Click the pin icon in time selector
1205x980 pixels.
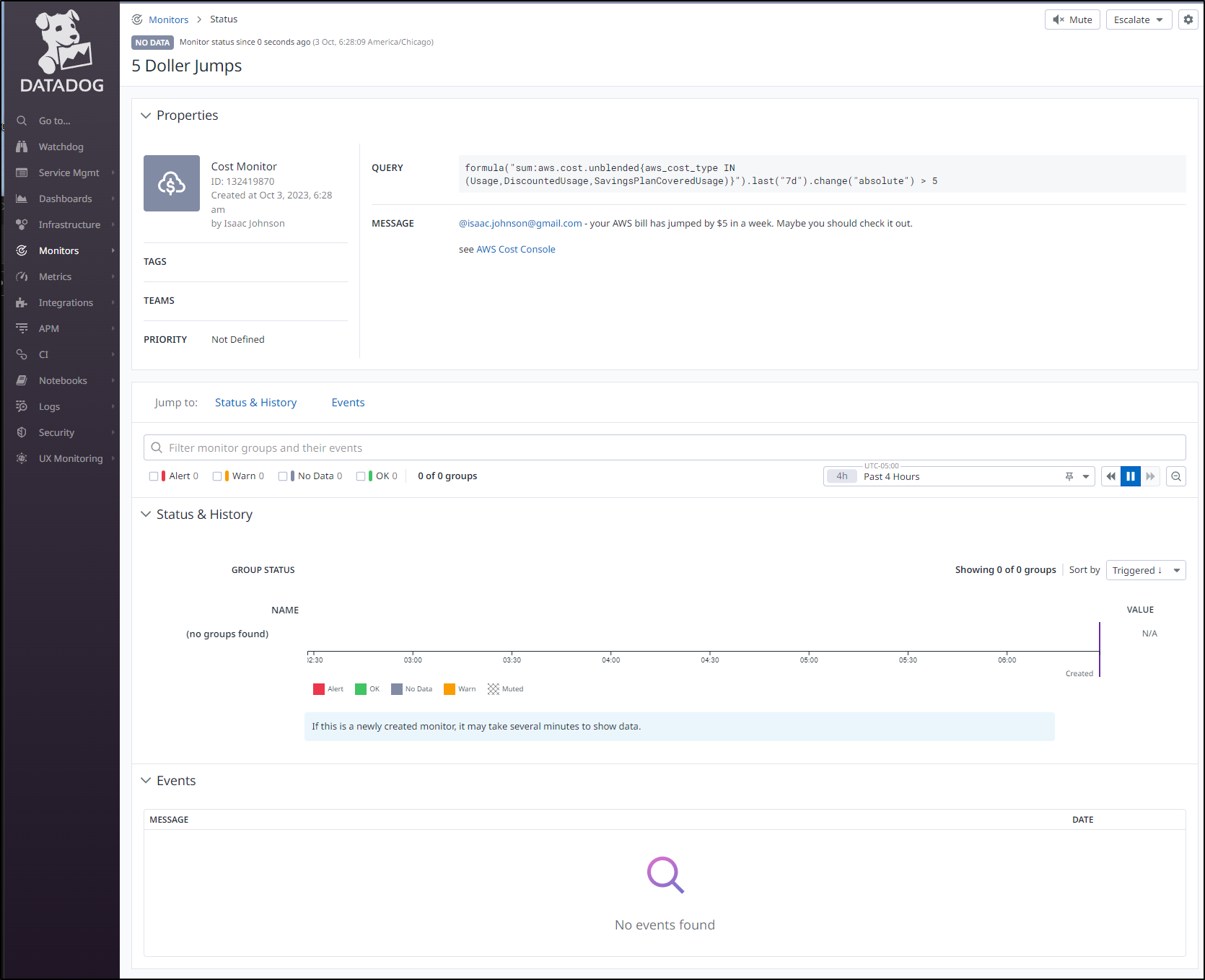coord(1069,476)
